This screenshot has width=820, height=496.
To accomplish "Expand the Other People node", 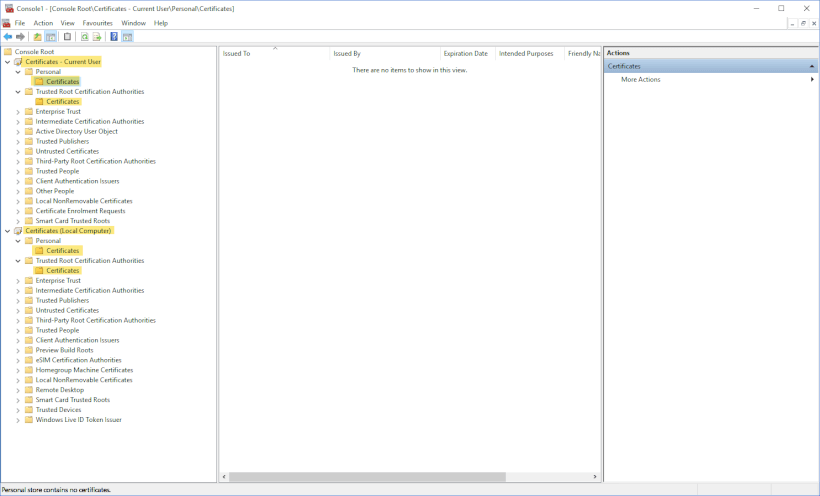I will [x=18, y=191].
